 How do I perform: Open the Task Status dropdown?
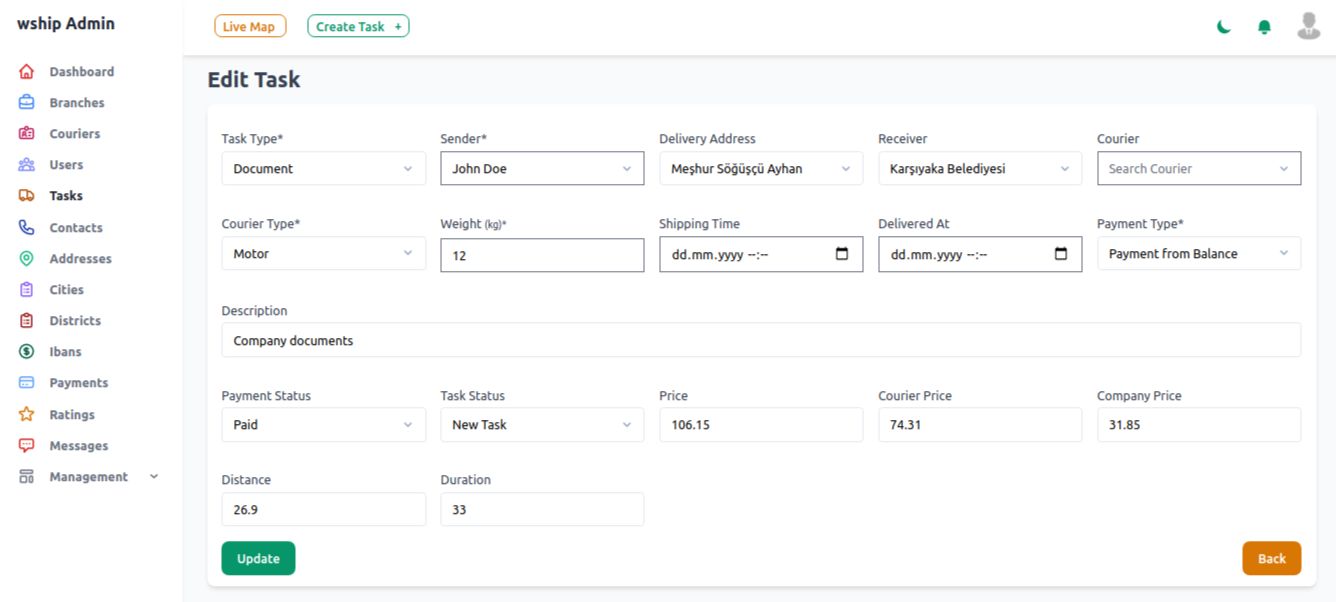coord(541,425)
